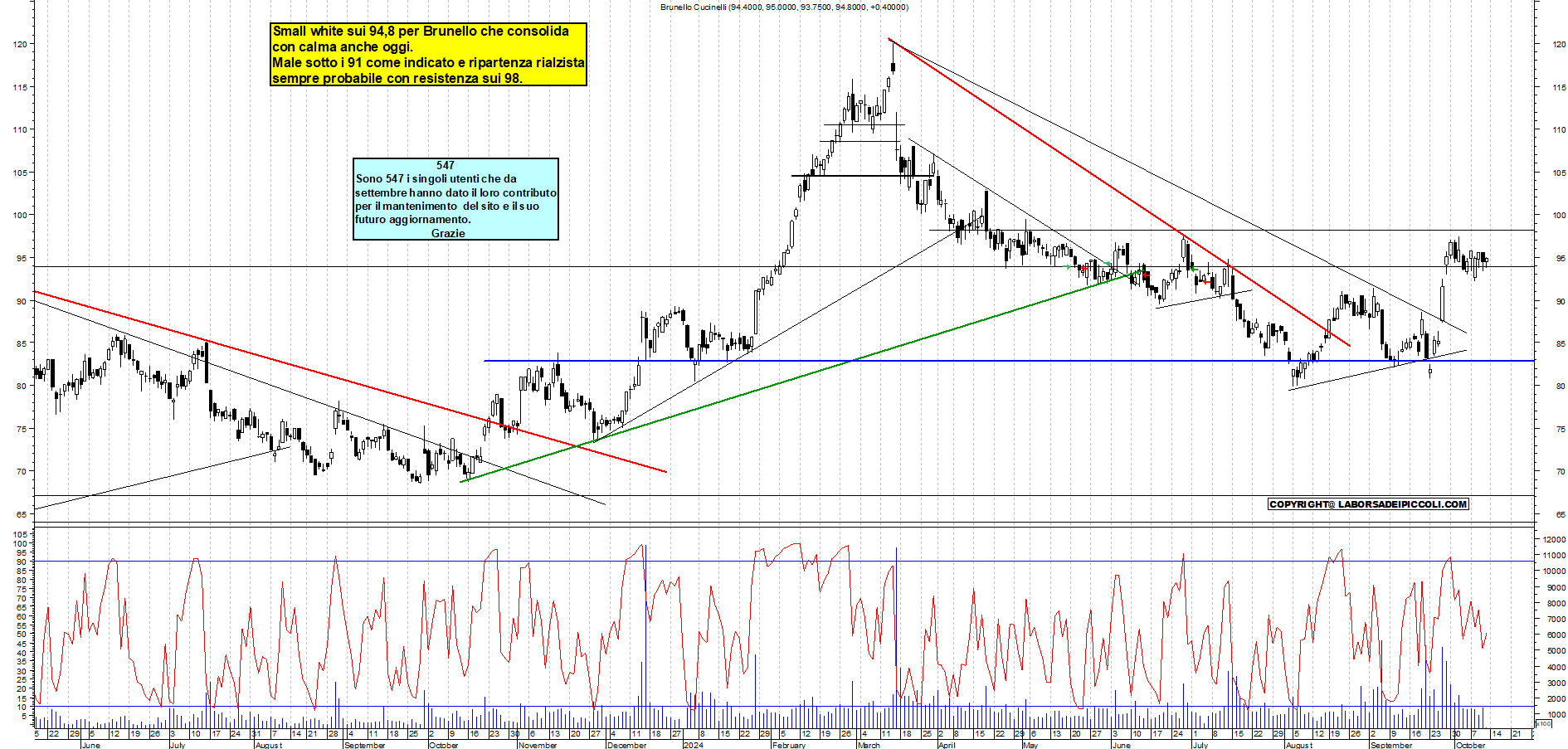The height and width of the screenshot is (749, 1568).
Task: Click "Grazie" in the cyan note
Action: pos(448,233)
